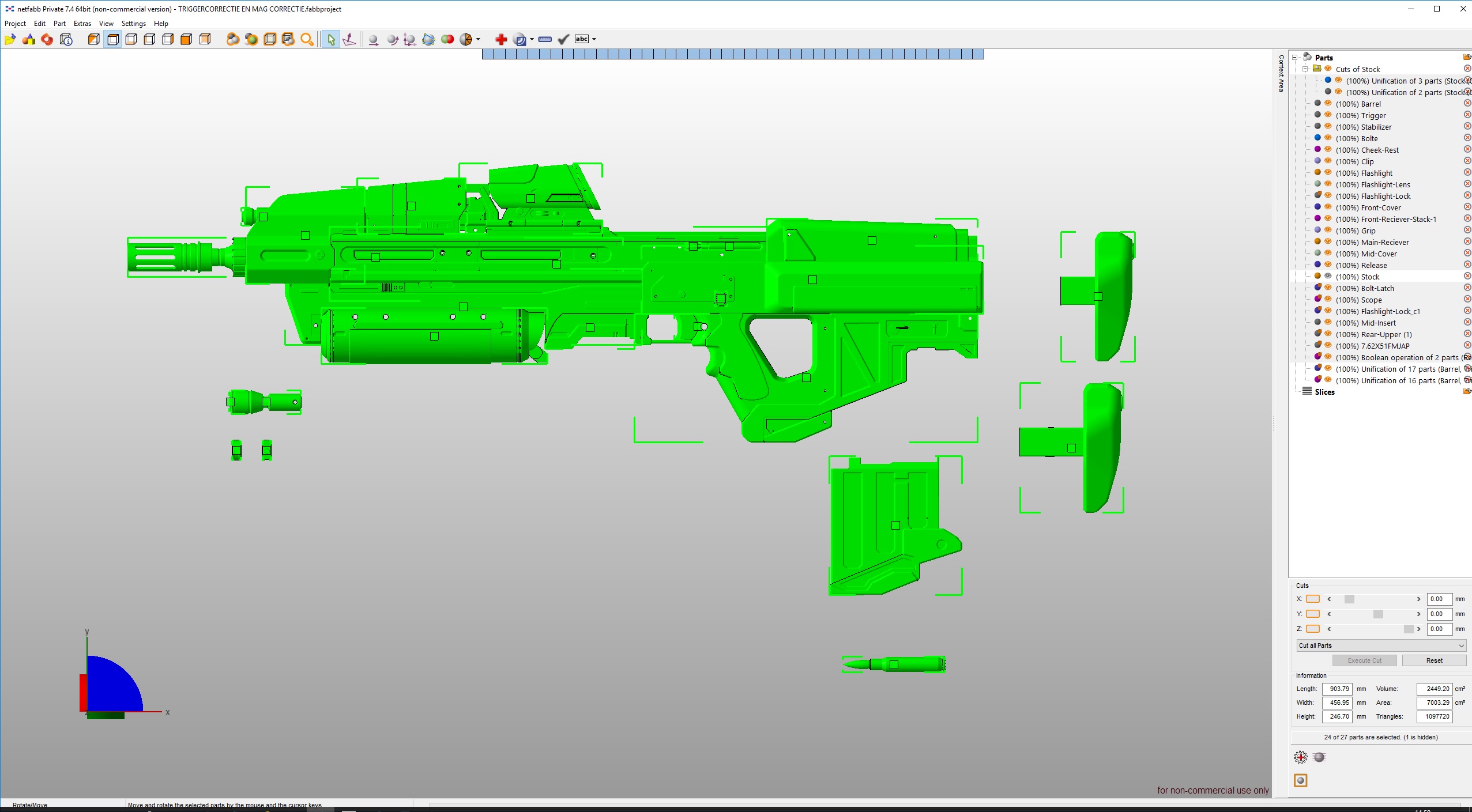The image size is (1472, 812).
Task: Click the part info cube icon
Action: (x=66, y=39)
